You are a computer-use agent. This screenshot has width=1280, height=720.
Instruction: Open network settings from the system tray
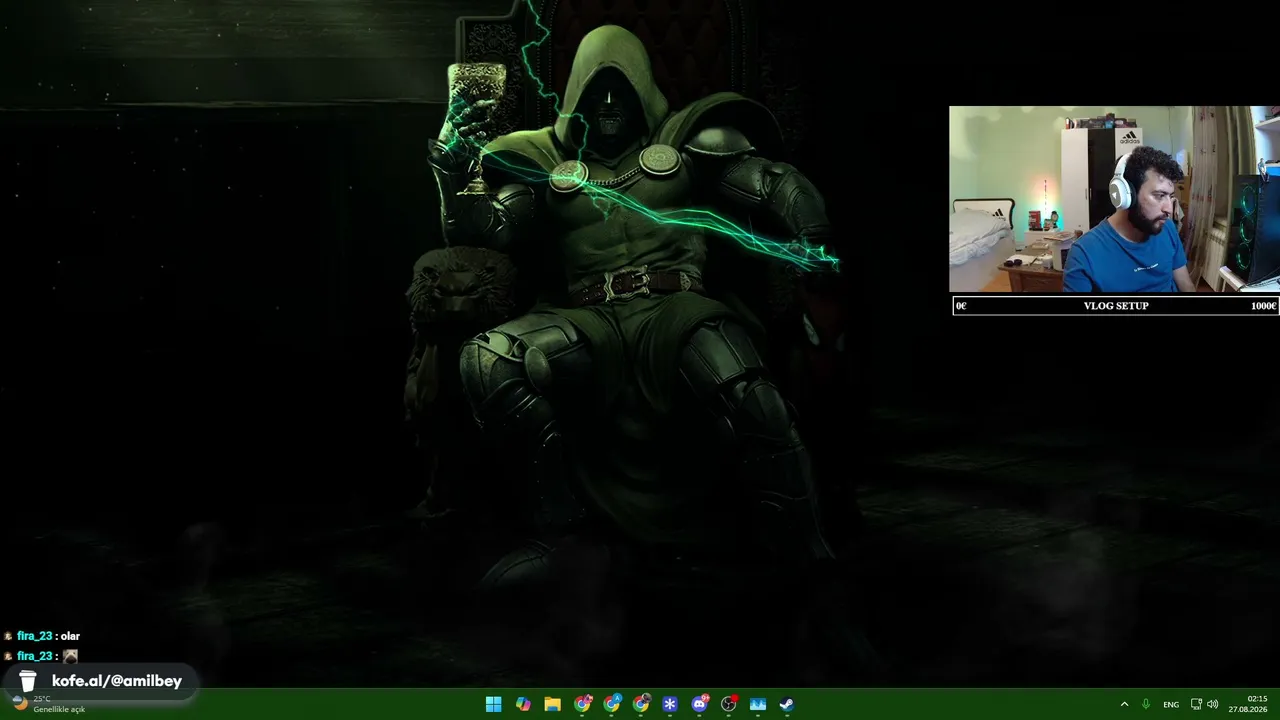[1196, 704]
